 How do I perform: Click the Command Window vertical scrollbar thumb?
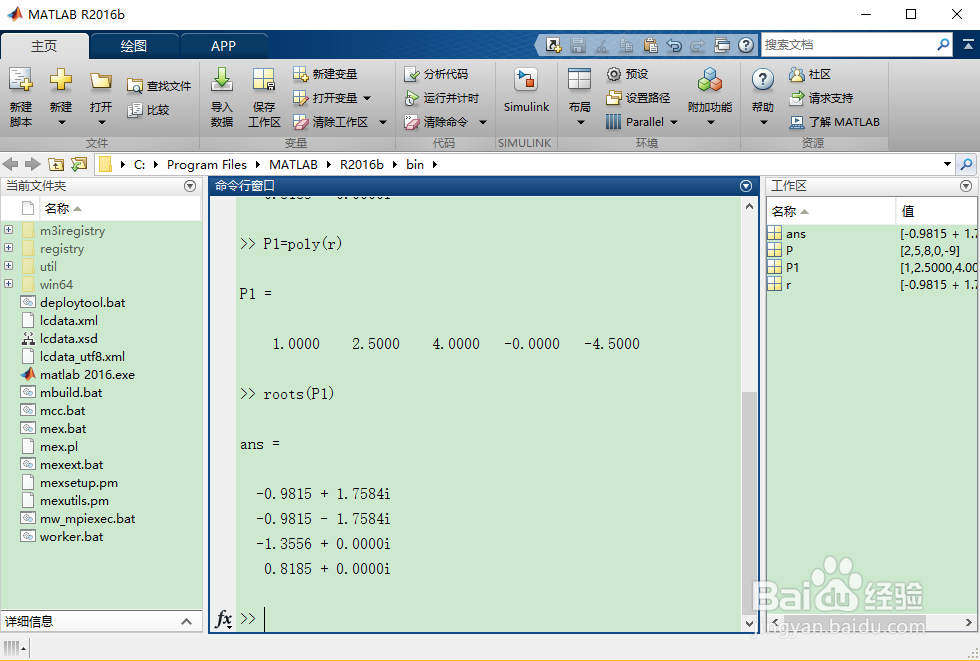point(749,503)
